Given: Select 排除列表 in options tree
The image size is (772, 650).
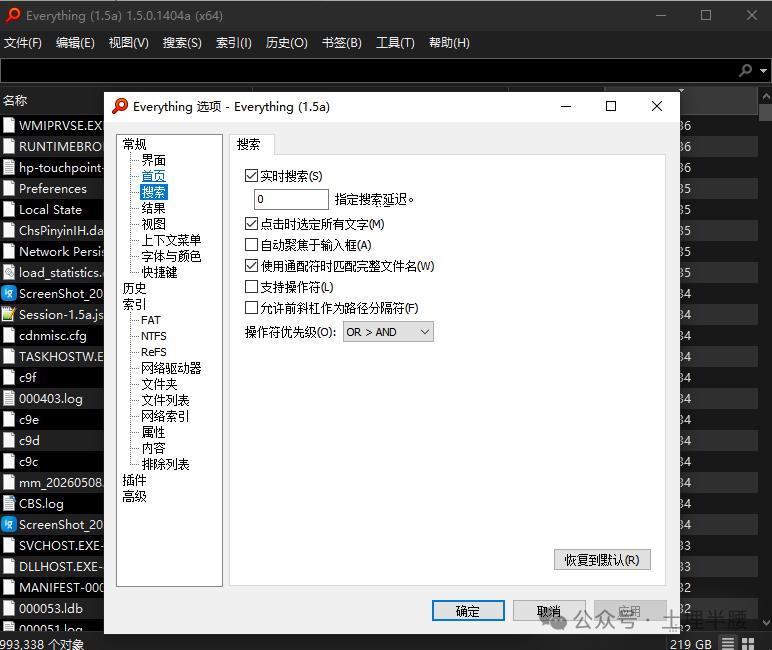Looking at the screenshot, I should 165,464.
